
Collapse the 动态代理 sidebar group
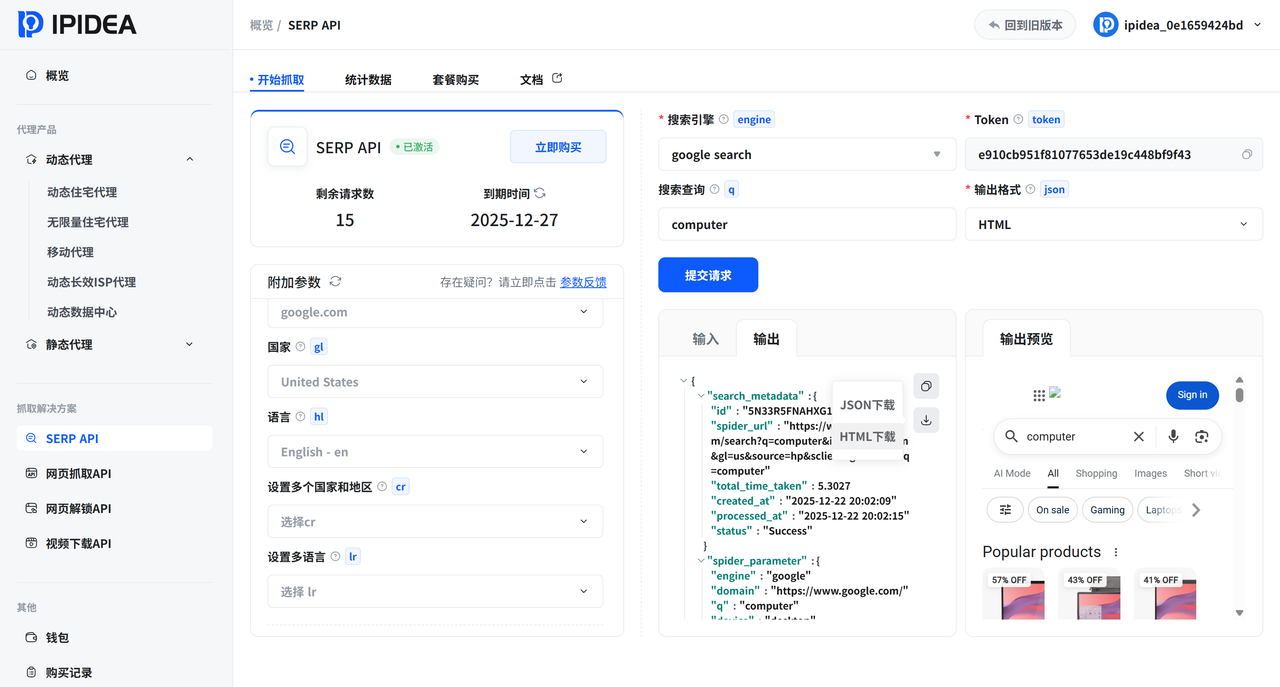click(190, 159)
